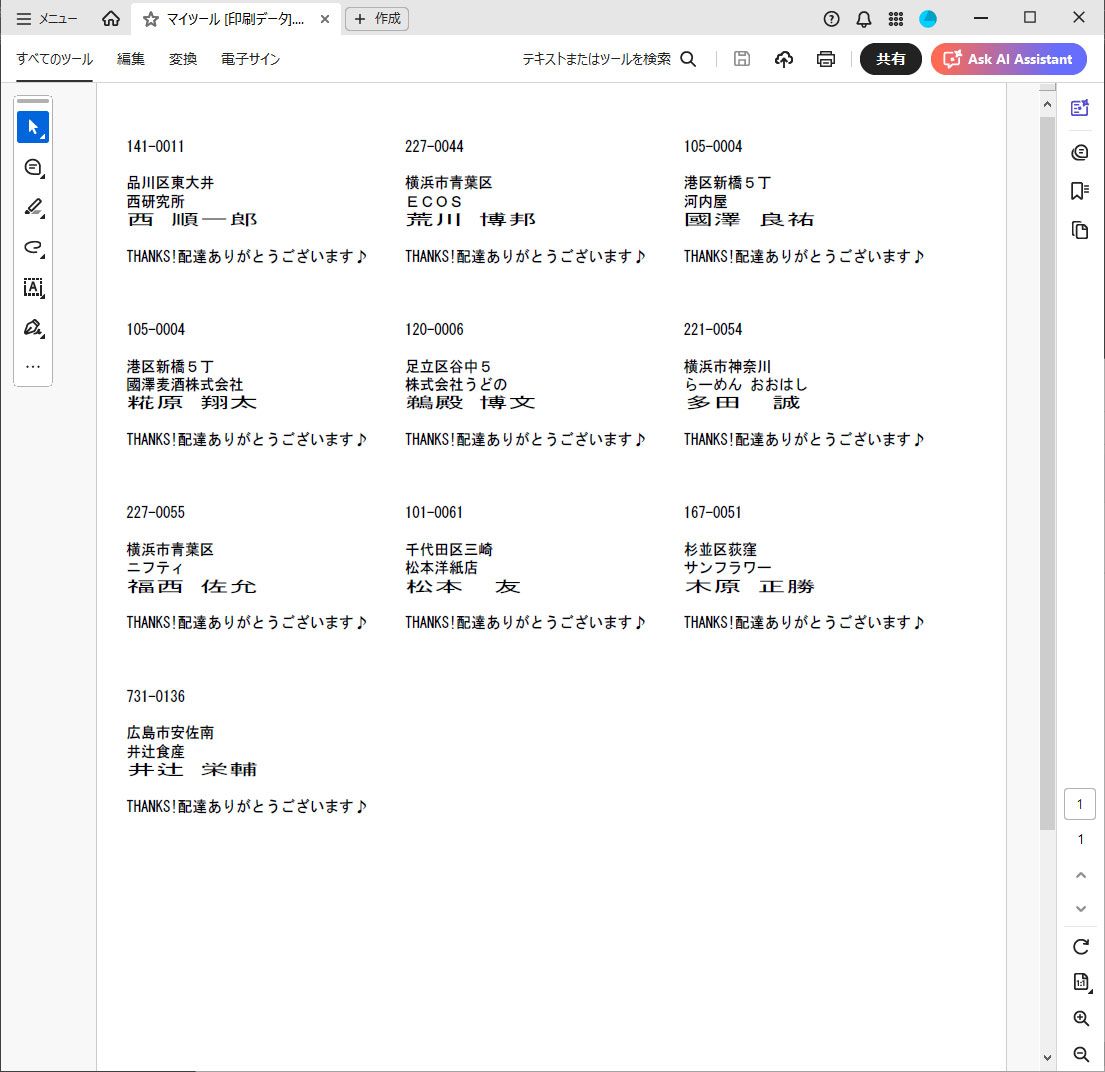Image resolution: width=1105 pixels, height=1072 pixels.
Task: Click the scrollbar up arrow
Action: (x=1047, y=104)
